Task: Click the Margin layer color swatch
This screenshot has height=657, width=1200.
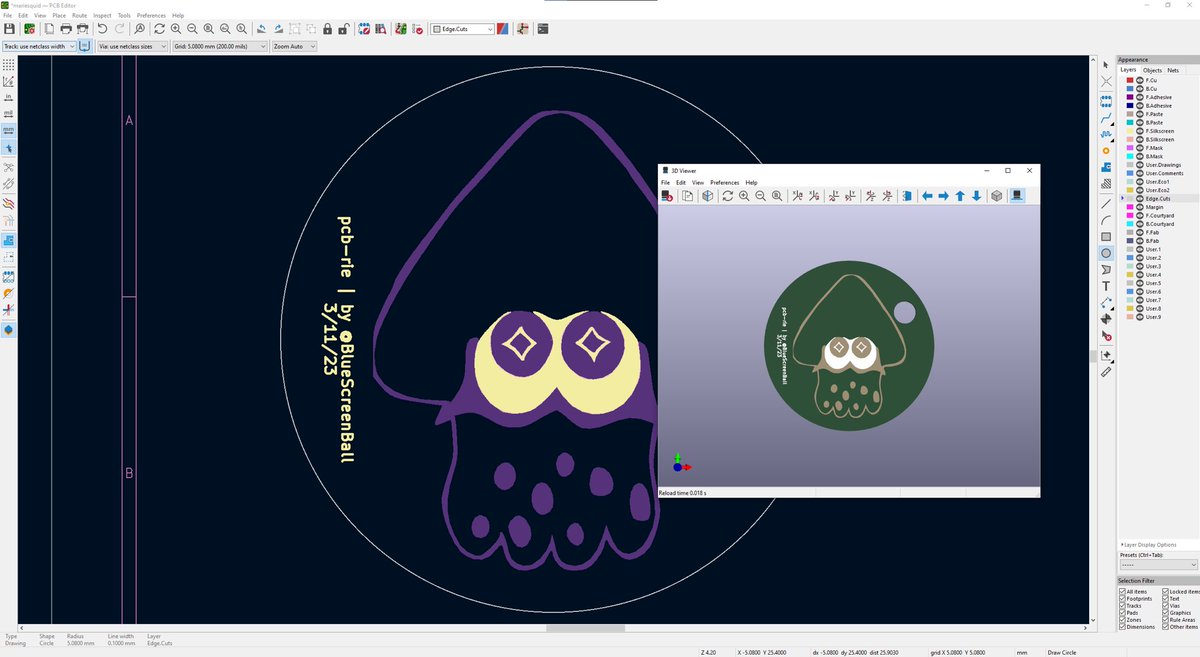Action: (x=1129, y=207)
